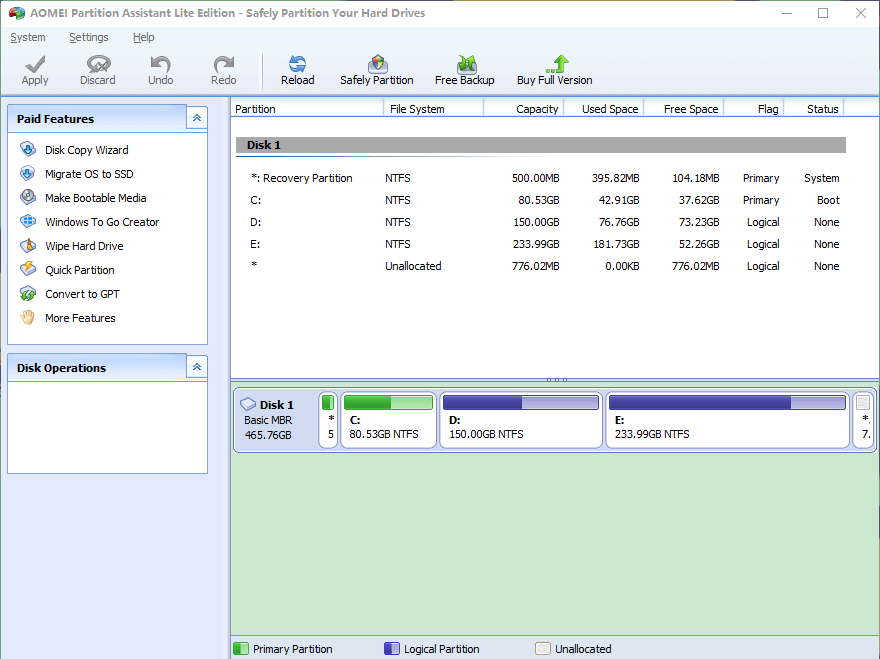
Task: Select C: 80.53GB block in disk map
Action: point(388,420)
